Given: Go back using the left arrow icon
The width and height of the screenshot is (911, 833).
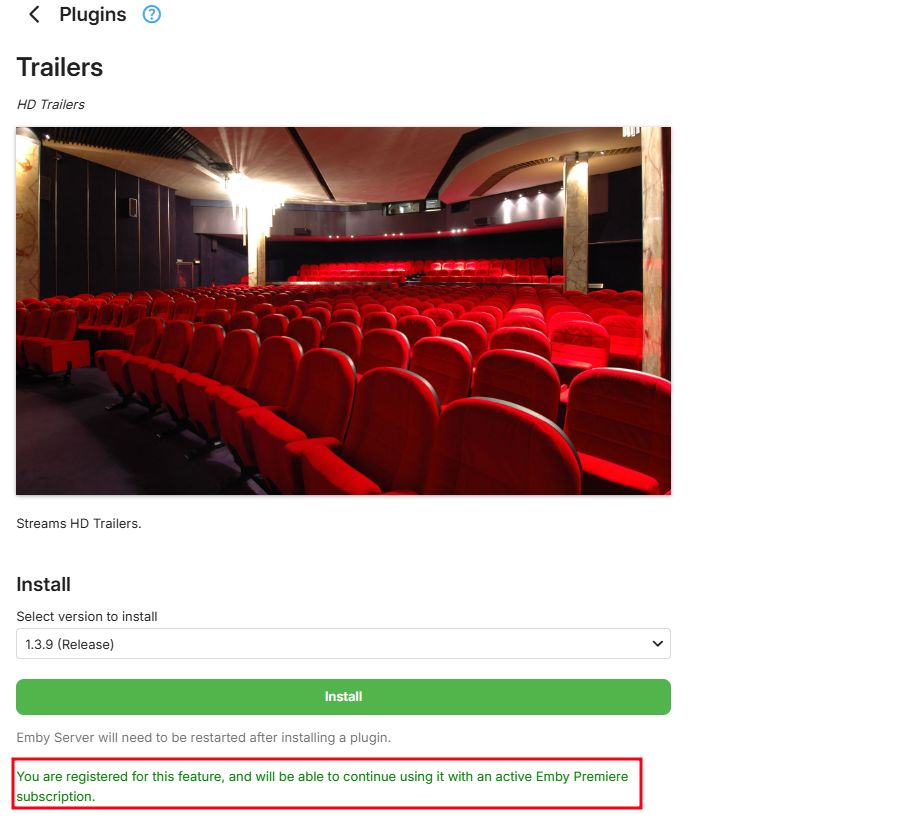Looking at the screenshot, I should click(x=34, y=15).
